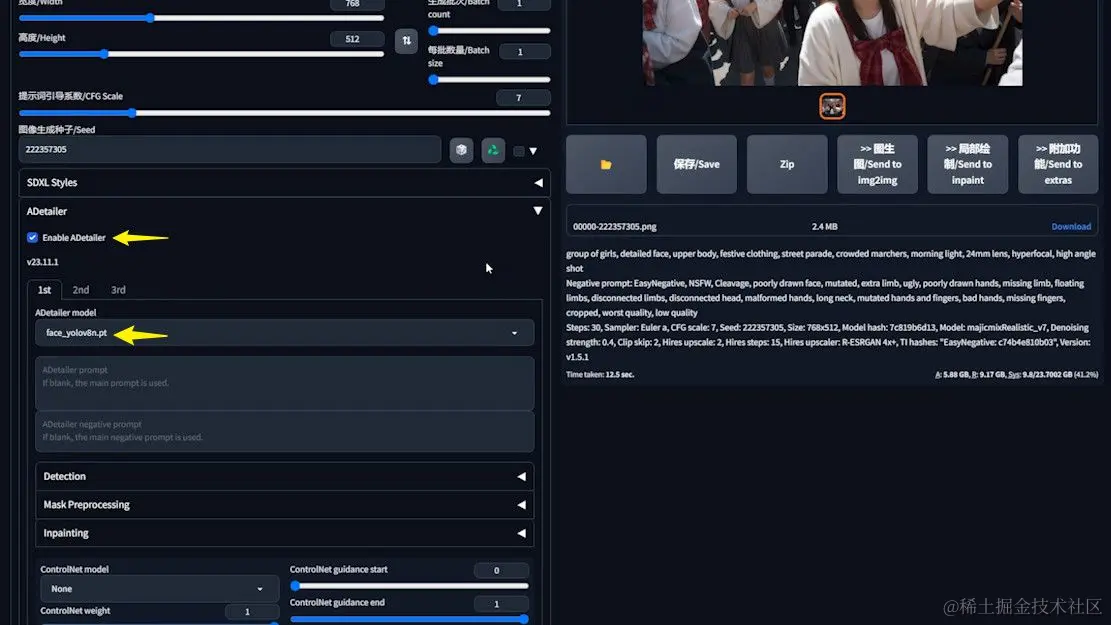1111x625 pixels.
Task: Toggle the Extra seed checkbox
Action: (519, 151)
